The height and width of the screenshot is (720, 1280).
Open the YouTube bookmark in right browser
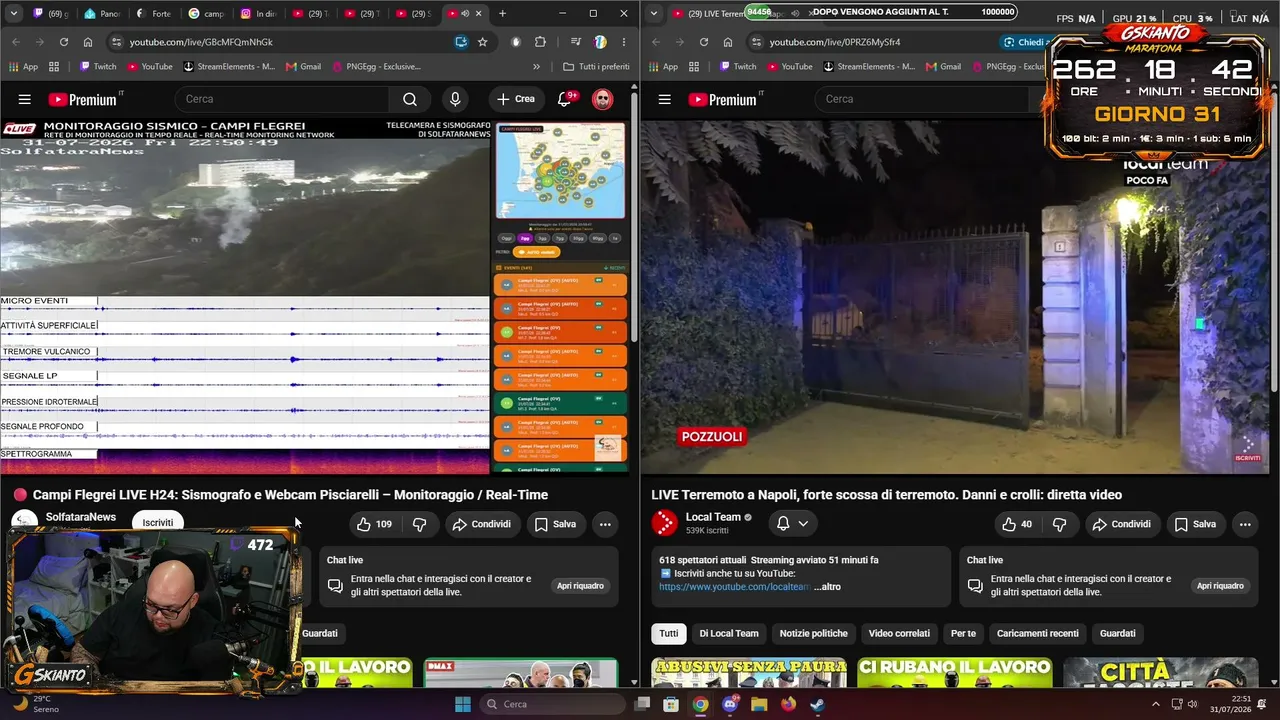pos(788,67)
